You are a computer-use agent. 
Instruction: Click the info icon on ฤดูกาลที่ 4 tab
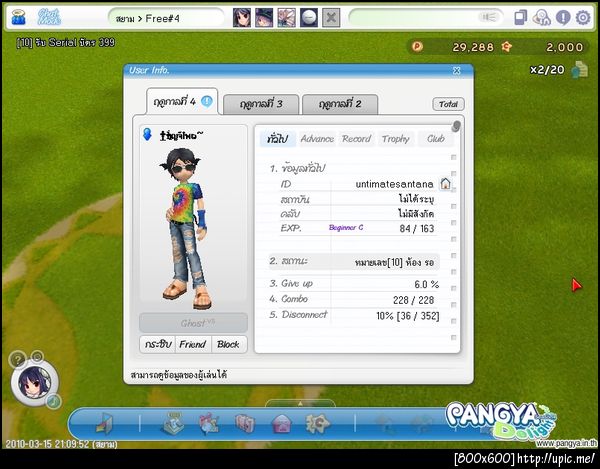[207, 101]
